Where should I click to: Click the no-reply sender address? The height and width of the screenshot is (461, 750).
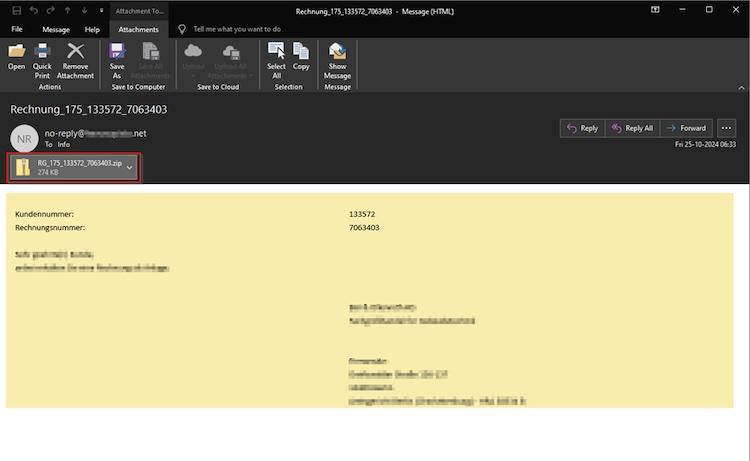[95, 133]
